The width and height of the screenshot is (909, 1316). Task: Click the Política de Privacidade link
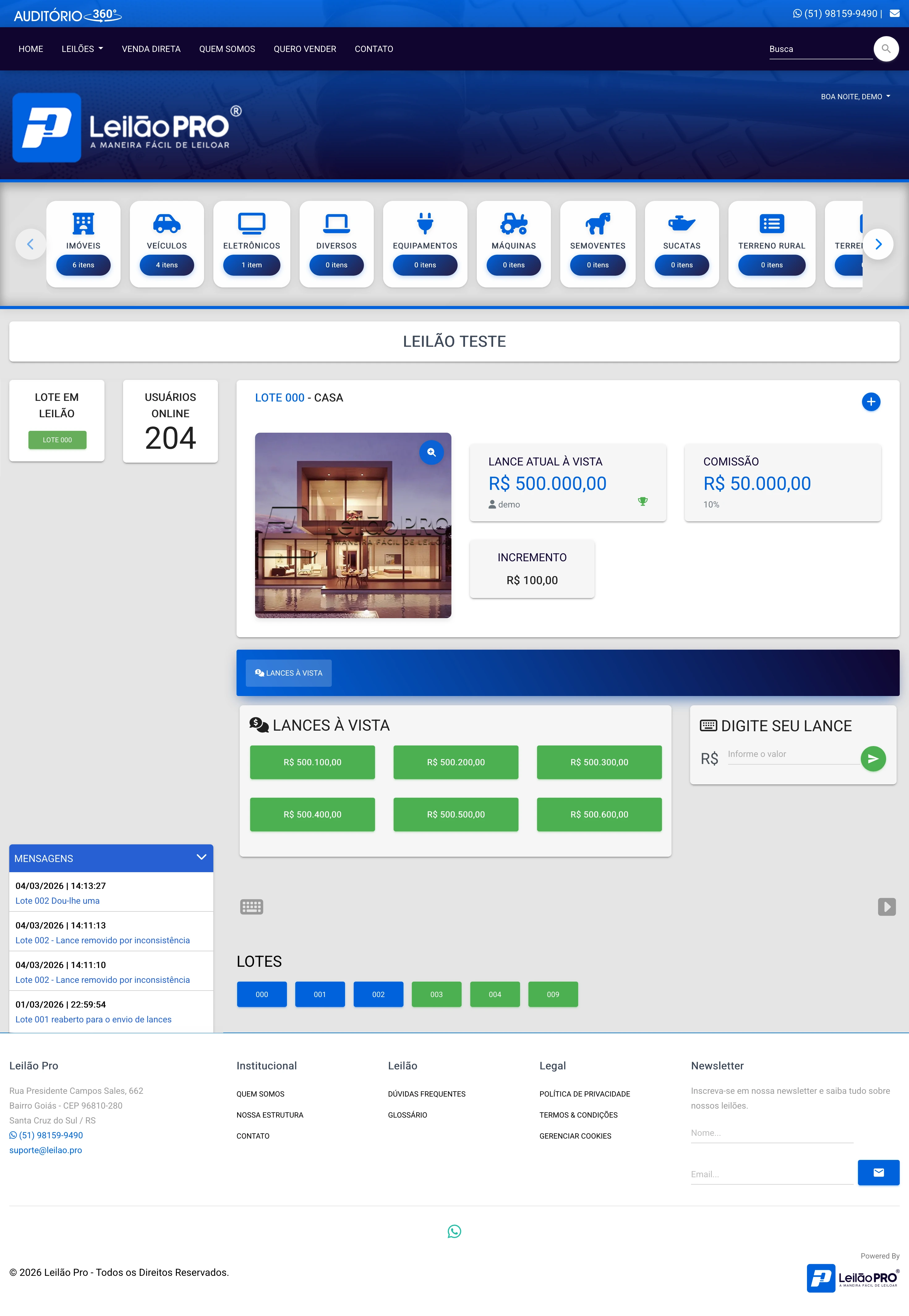point(584,1094)
